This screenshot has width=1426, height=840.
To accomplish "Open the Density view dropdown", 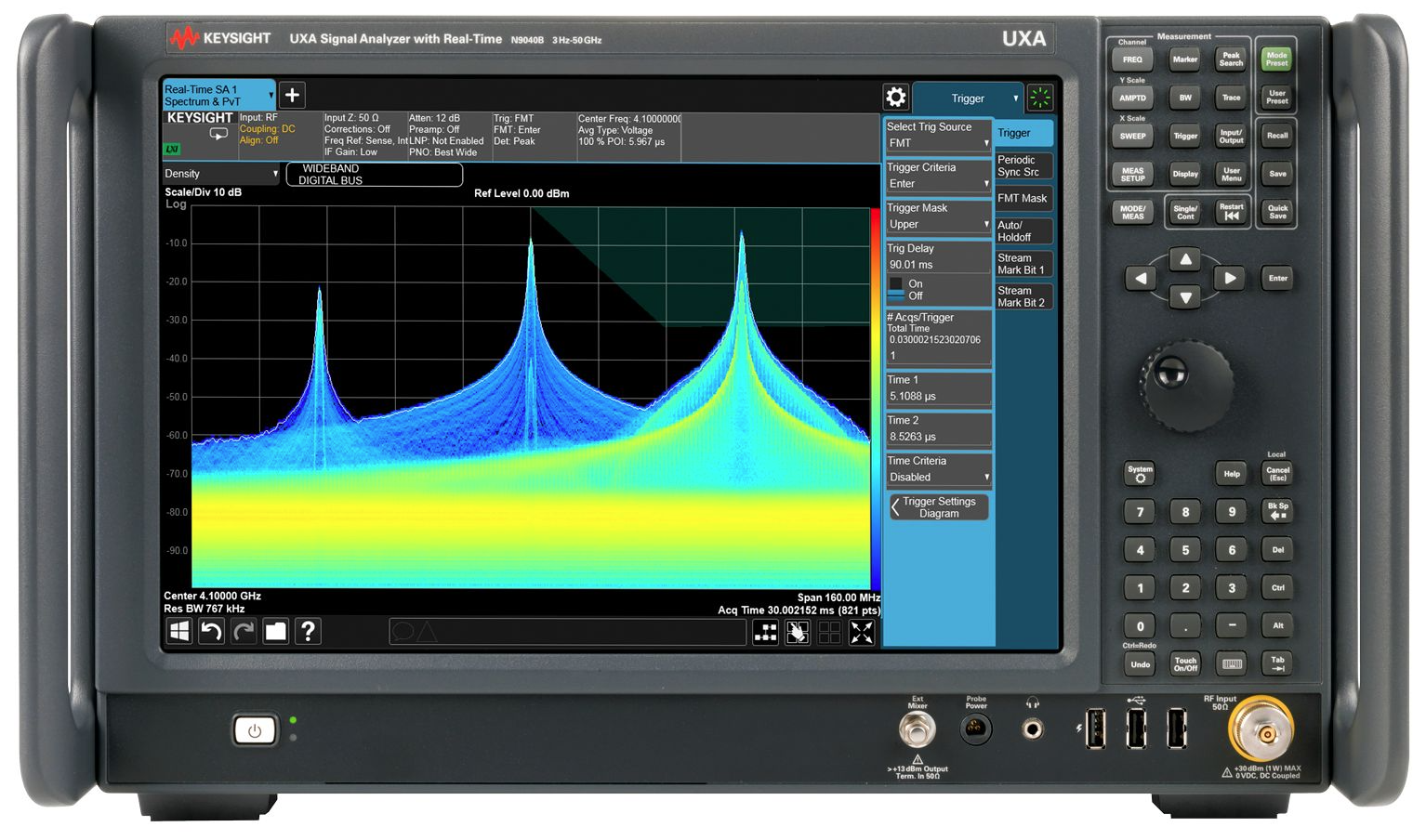I will [x=220, y=174].
